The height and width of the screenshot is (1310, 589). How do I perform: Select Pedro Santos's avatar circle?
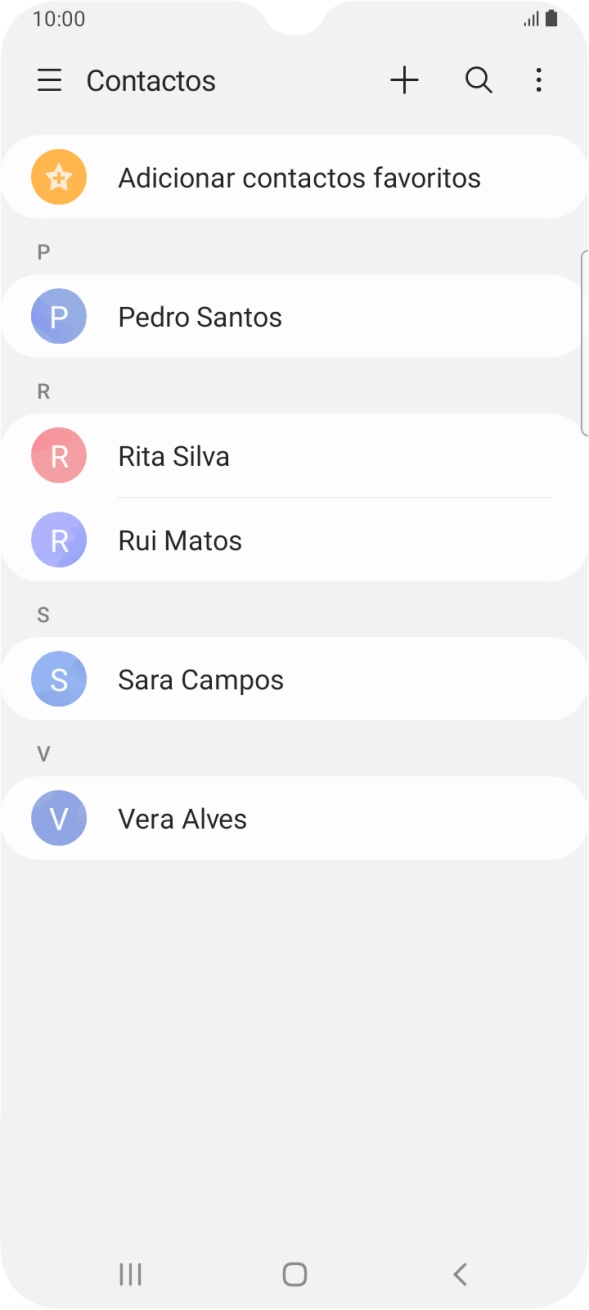[x=58, y=316]
